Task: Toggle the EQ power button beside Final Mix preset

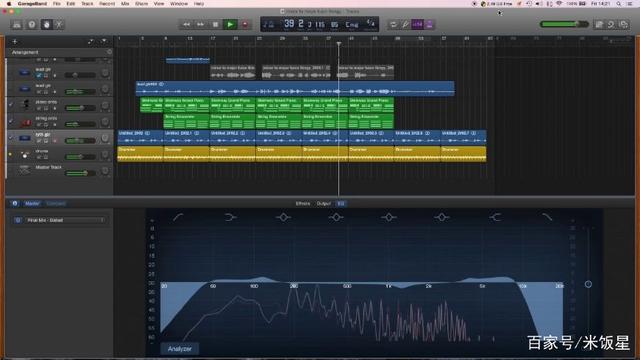Action: 18,220
